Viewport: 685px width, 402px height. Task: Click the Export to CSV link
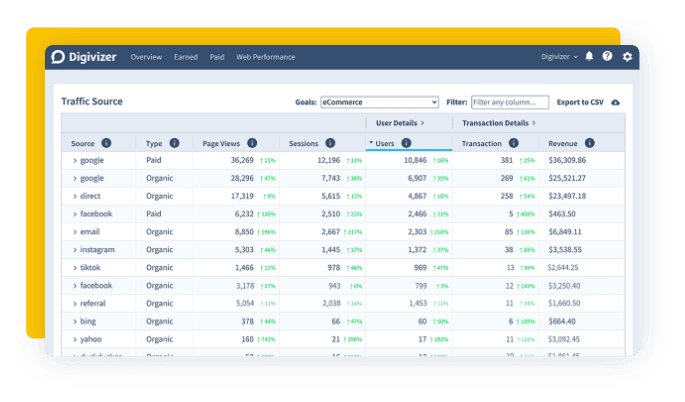[581, 102]
